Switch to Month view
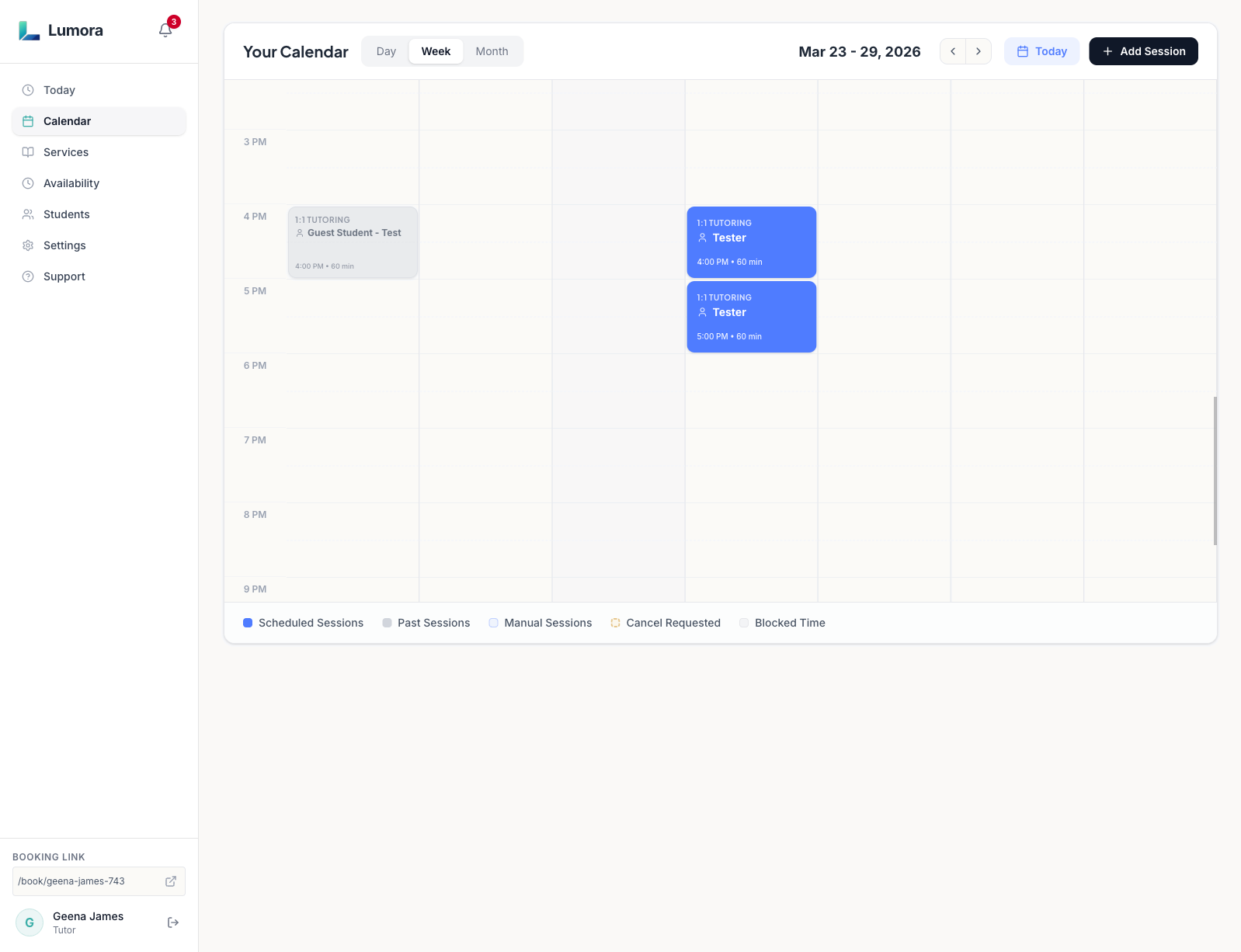 click(492, 51)
